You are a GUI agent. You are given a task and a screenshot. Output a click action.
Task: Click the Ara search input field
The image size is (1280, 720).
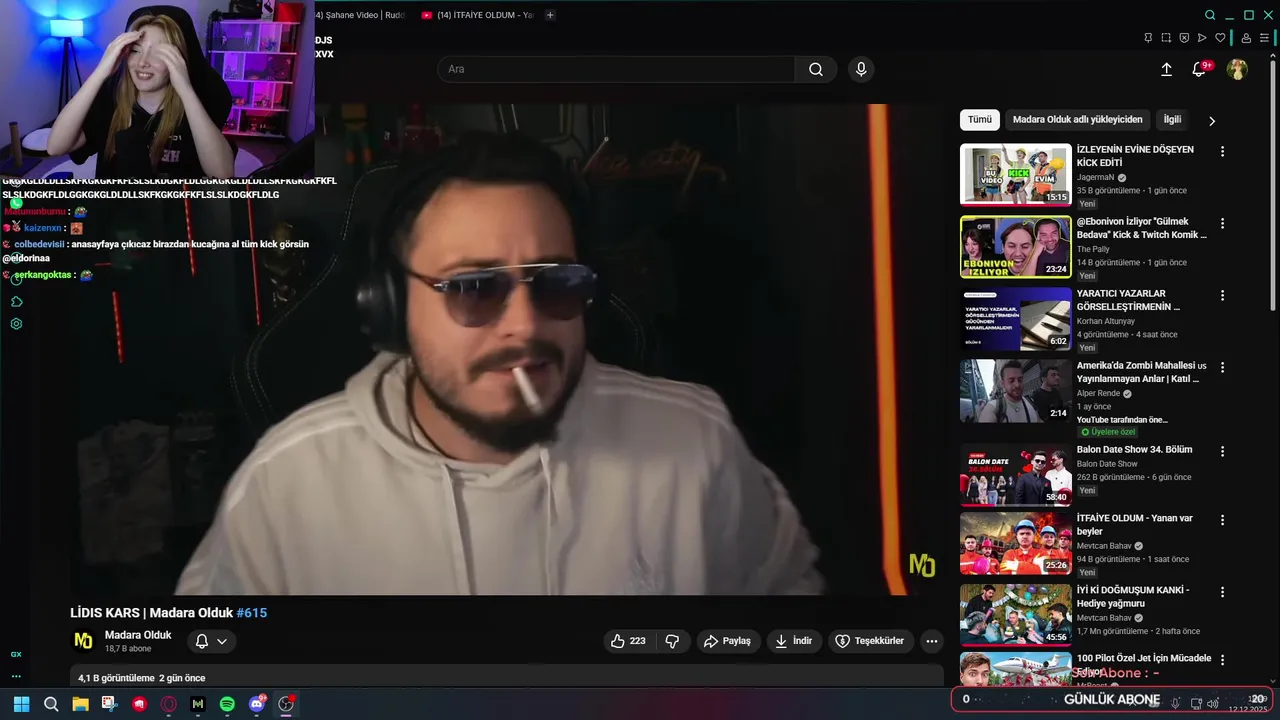click(x=616, y=69)
